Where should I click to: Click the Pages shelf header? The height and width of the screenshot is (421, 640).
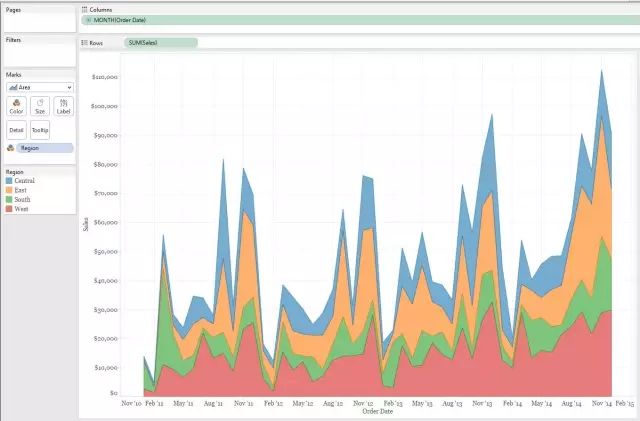pyautogui.click(x=13, y=9)
